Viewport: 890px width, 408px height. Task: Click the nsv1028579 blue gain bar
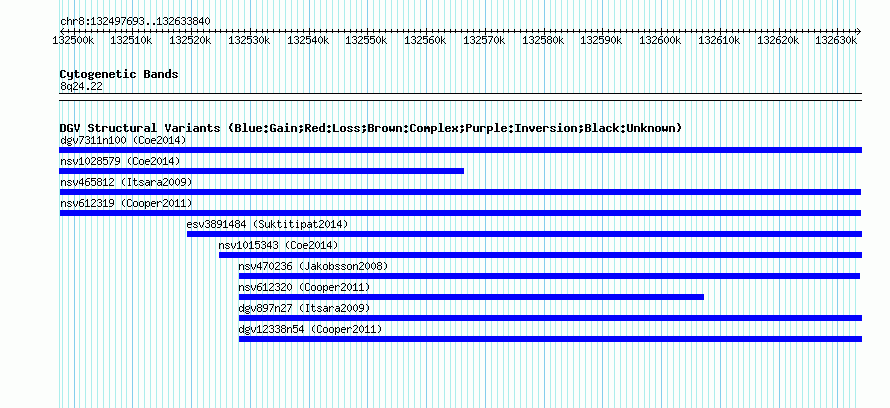(262, 171)
